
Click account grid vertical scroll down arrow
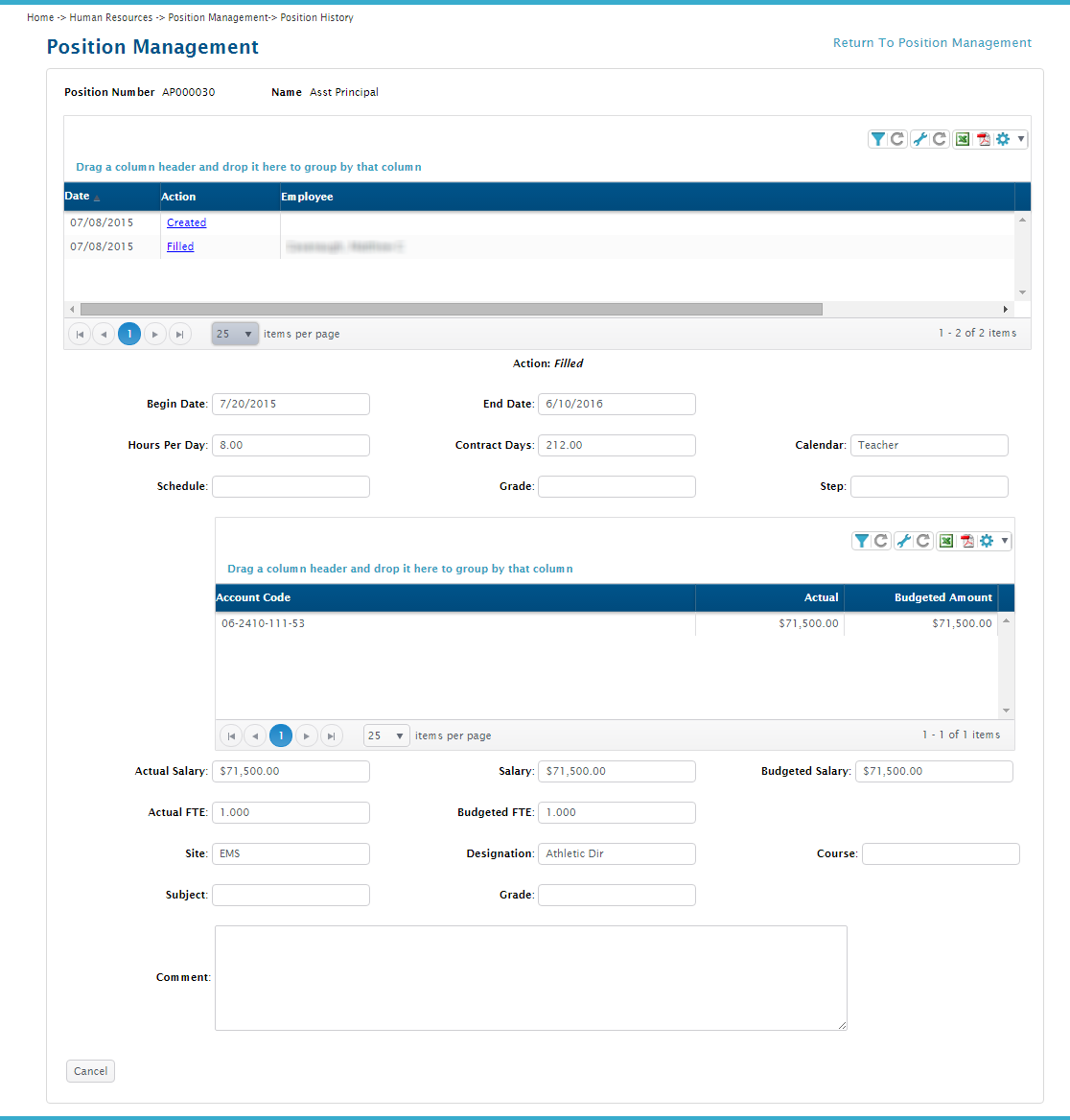(1007, 711)
